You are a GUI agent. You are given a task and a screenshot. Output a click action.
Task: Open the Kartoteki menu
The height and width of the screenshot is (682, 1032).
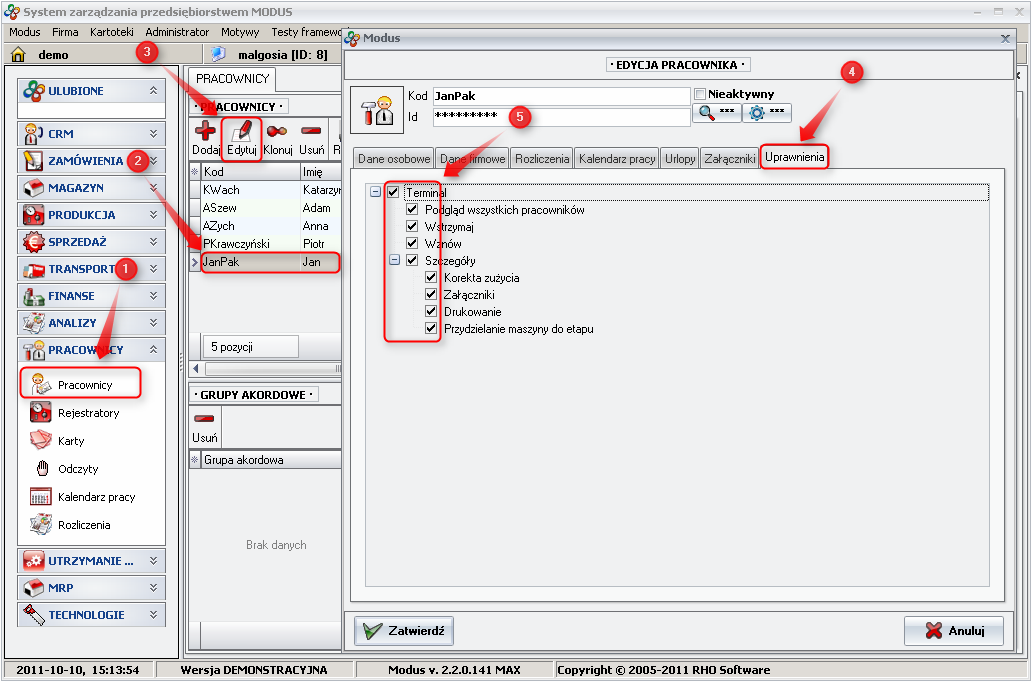tap(111, 32)
